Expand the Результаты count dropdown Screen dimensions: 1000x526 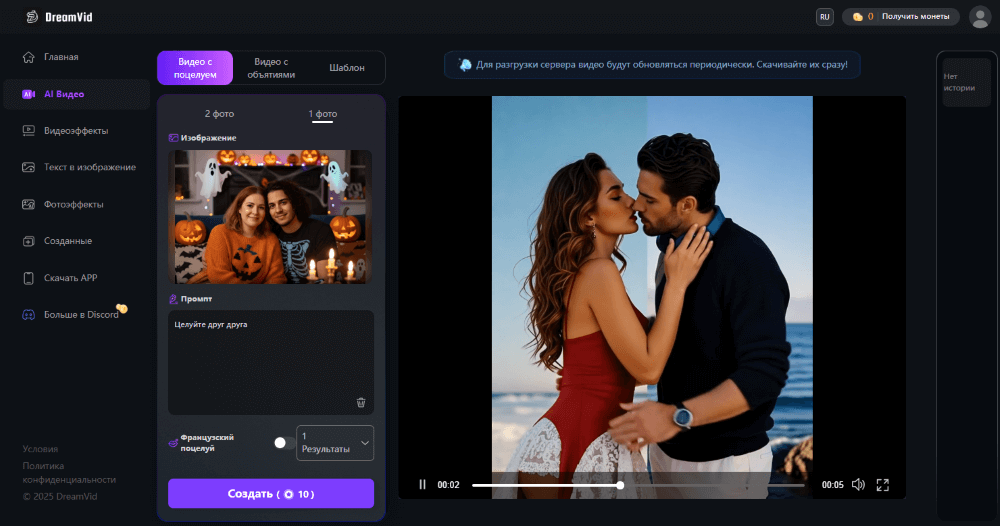coord(335,443)
